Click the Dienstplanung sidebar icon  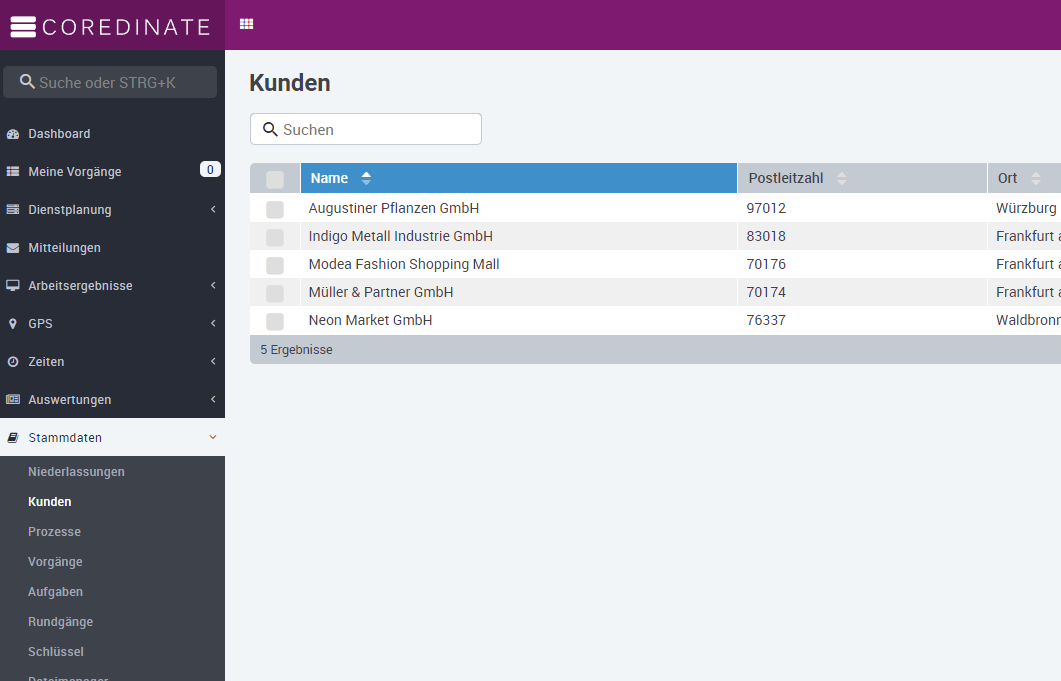tap(13, 210)
